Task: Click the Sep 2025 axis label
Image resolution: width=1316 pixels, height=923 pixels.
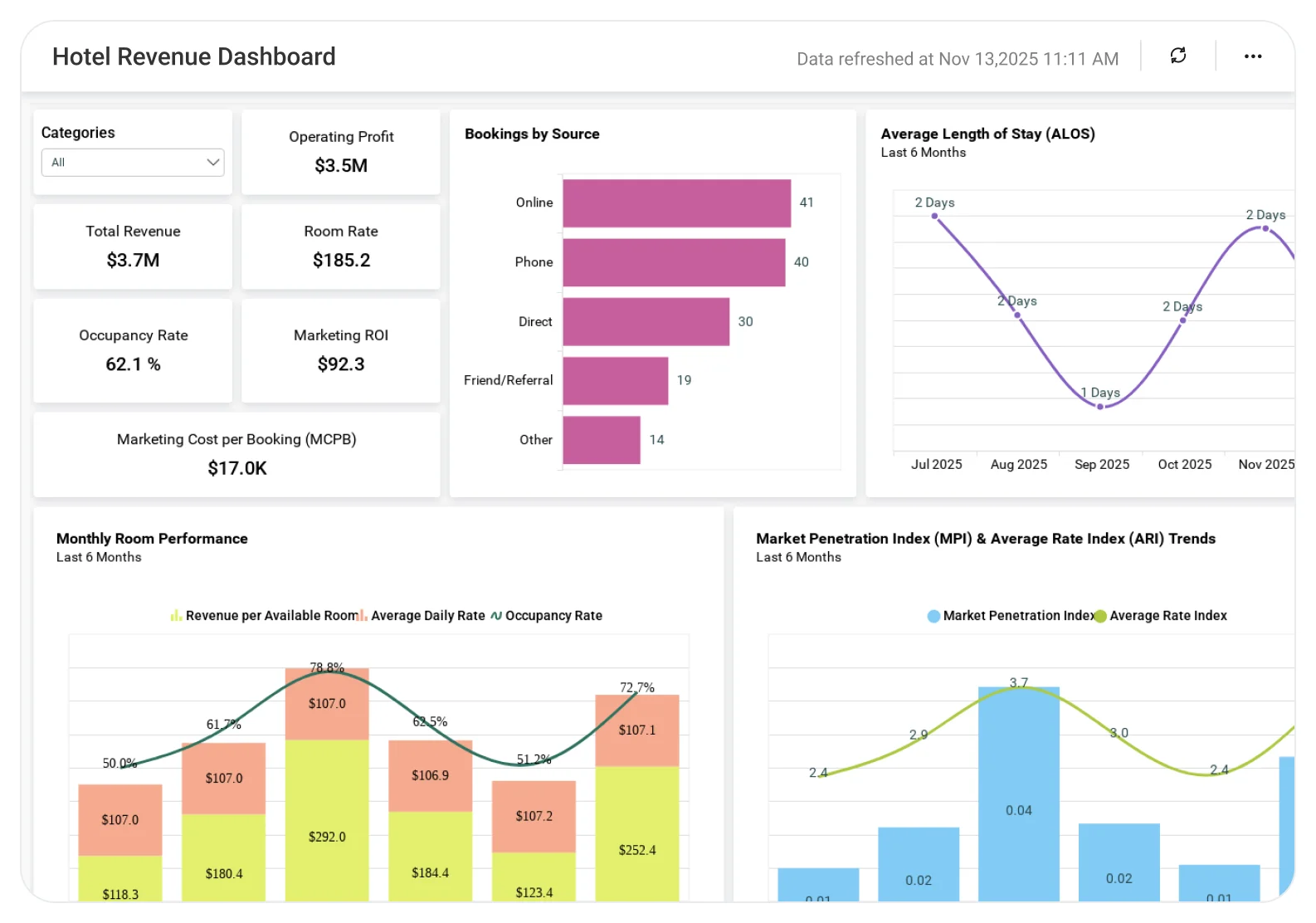Action: (1102, 465)
